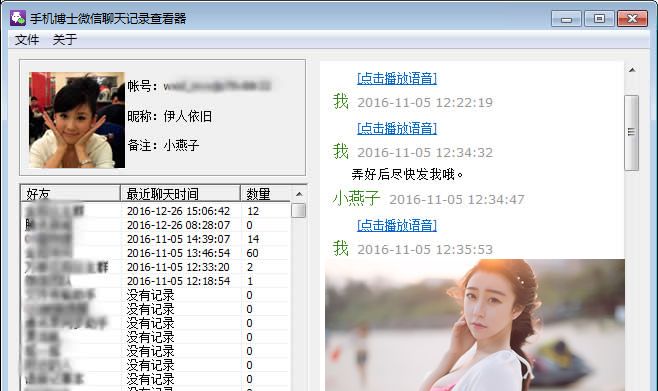Click friend list scroll-up arrow
Image resolution: width=658 pixels, height=391 pixels.
299,194
